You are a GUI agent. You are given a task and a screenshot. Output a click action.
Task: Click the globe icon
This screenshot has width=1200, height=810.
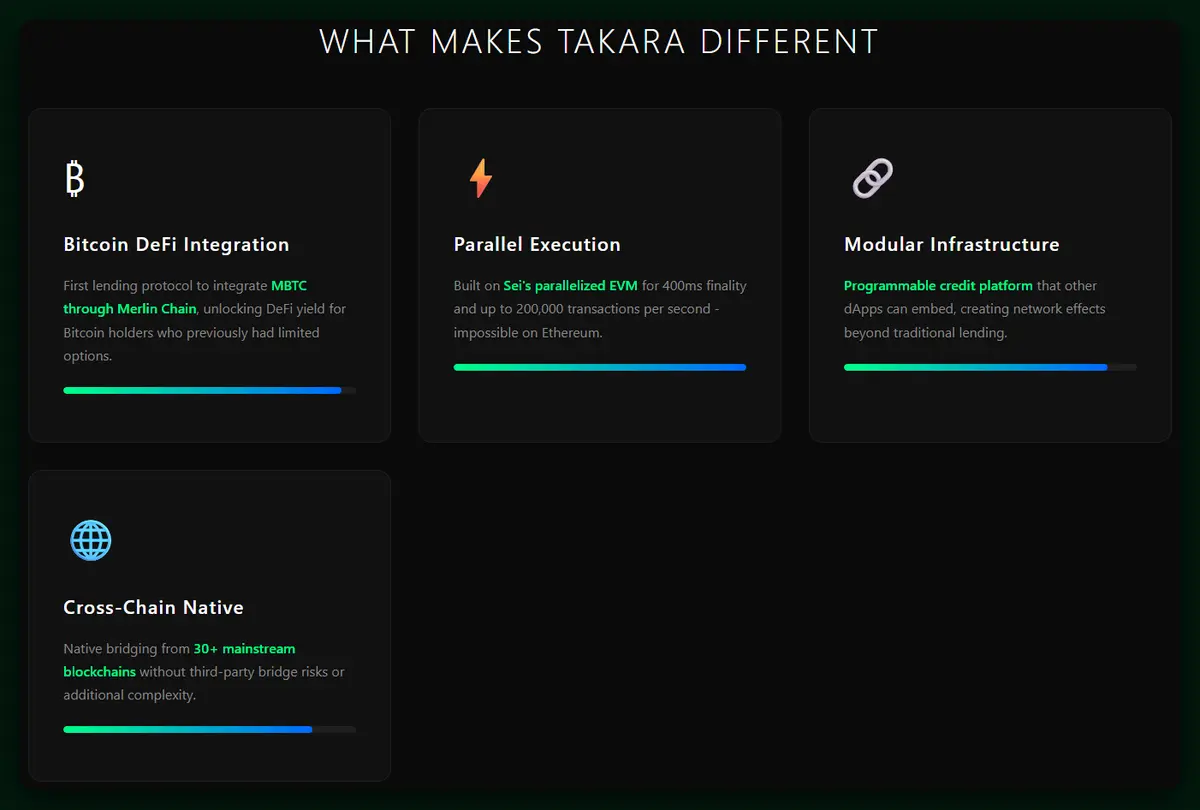tap(91, 541)
